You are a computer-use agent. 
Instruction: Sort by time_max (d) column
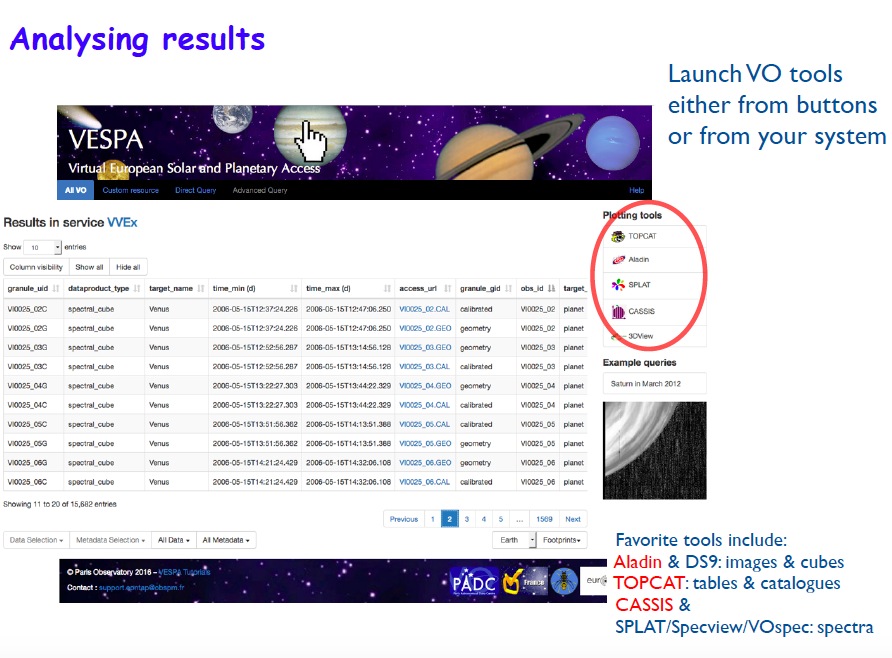pyautogui.click(x=348, y=288)
